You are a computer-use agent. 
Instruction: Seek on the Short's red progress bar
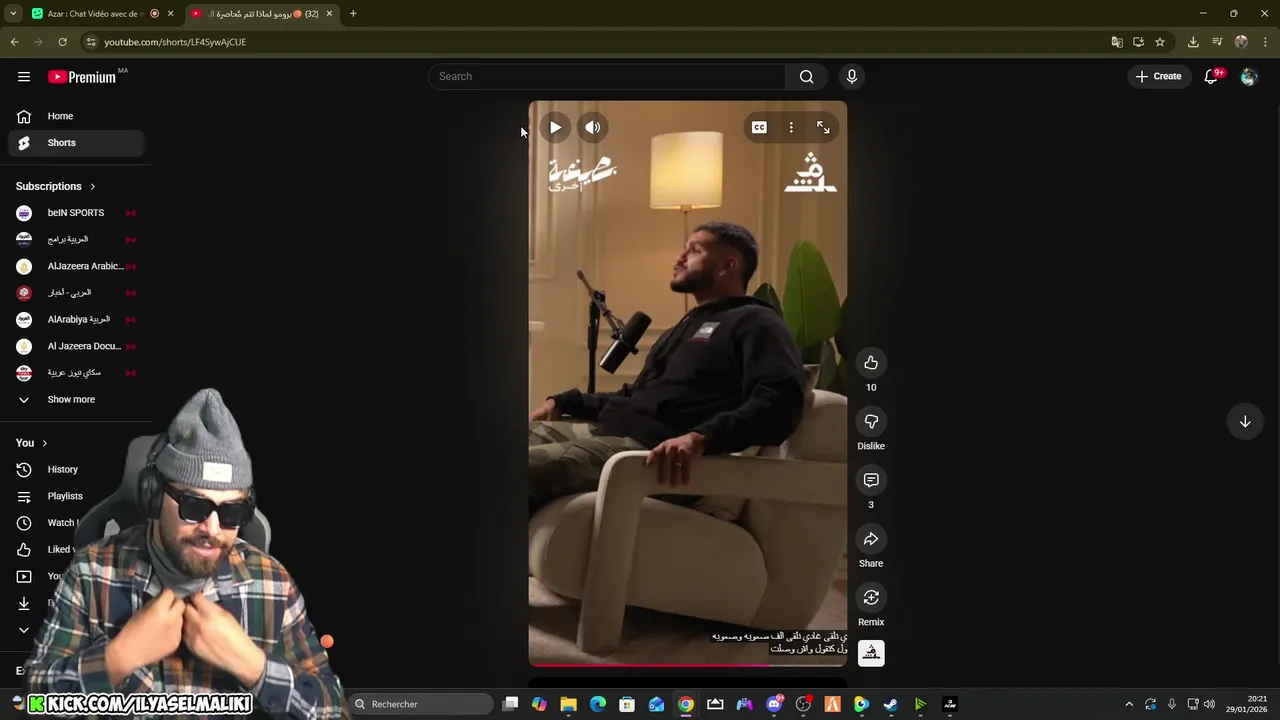tap(688, 664)
